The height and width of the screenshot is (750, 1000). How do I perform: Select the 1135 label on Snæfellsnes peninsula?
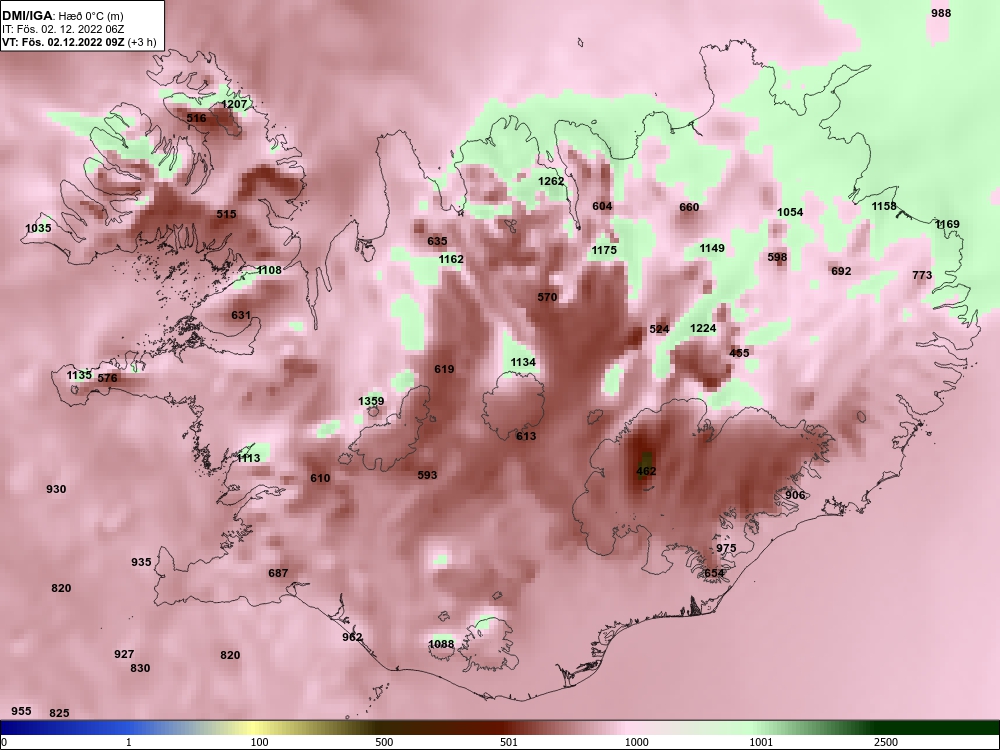pos(79,376)
